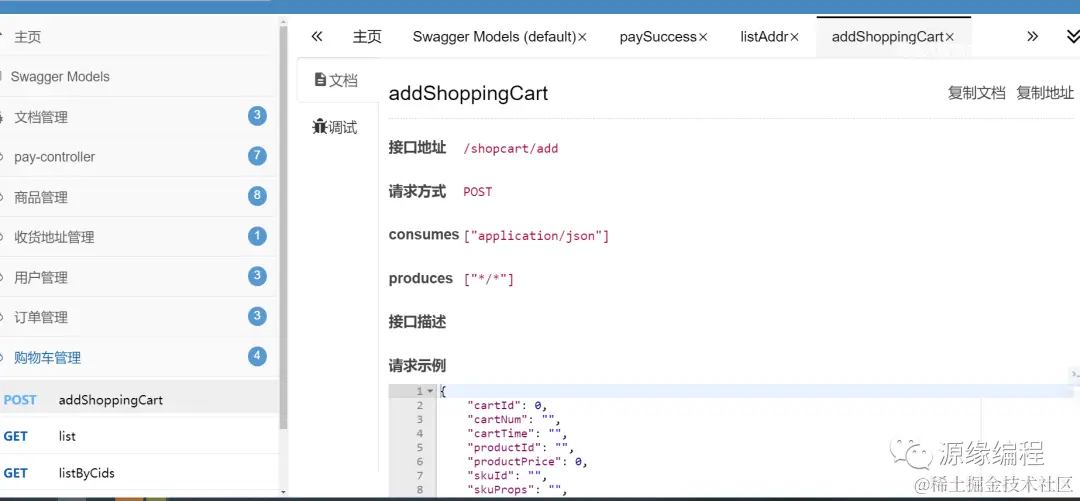The width and height of the screenshot is (1080, 501).
Task: Click the "productId" line in example
Action: point(520,448)
